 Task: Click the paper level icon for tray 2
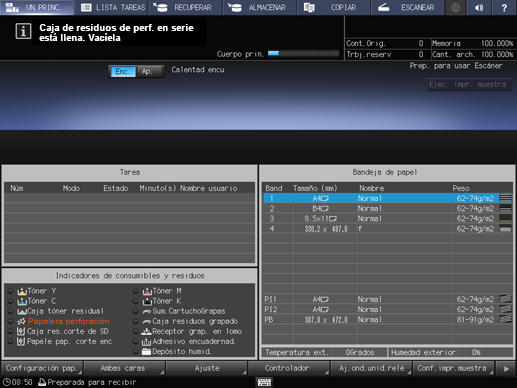pos(505,208)
